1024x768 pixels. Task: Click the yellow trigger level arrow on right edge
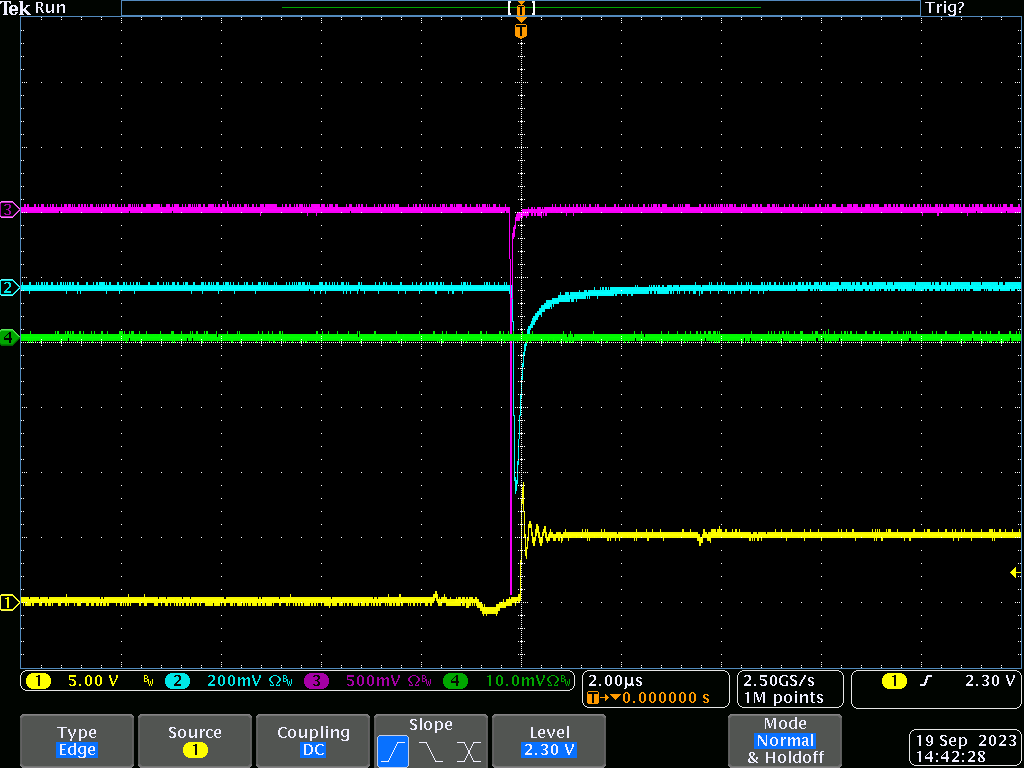1015,572
